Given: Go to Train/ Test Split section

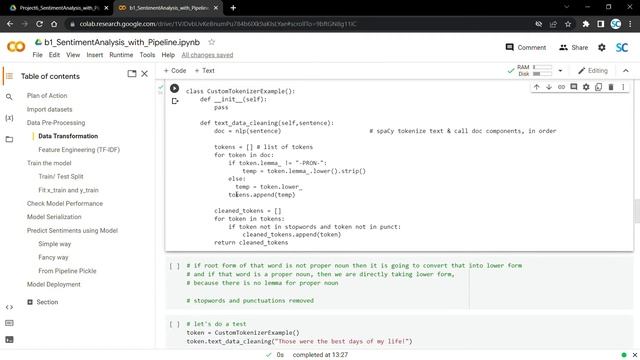Looking at the screenshot, I should [x=61, y=176].
